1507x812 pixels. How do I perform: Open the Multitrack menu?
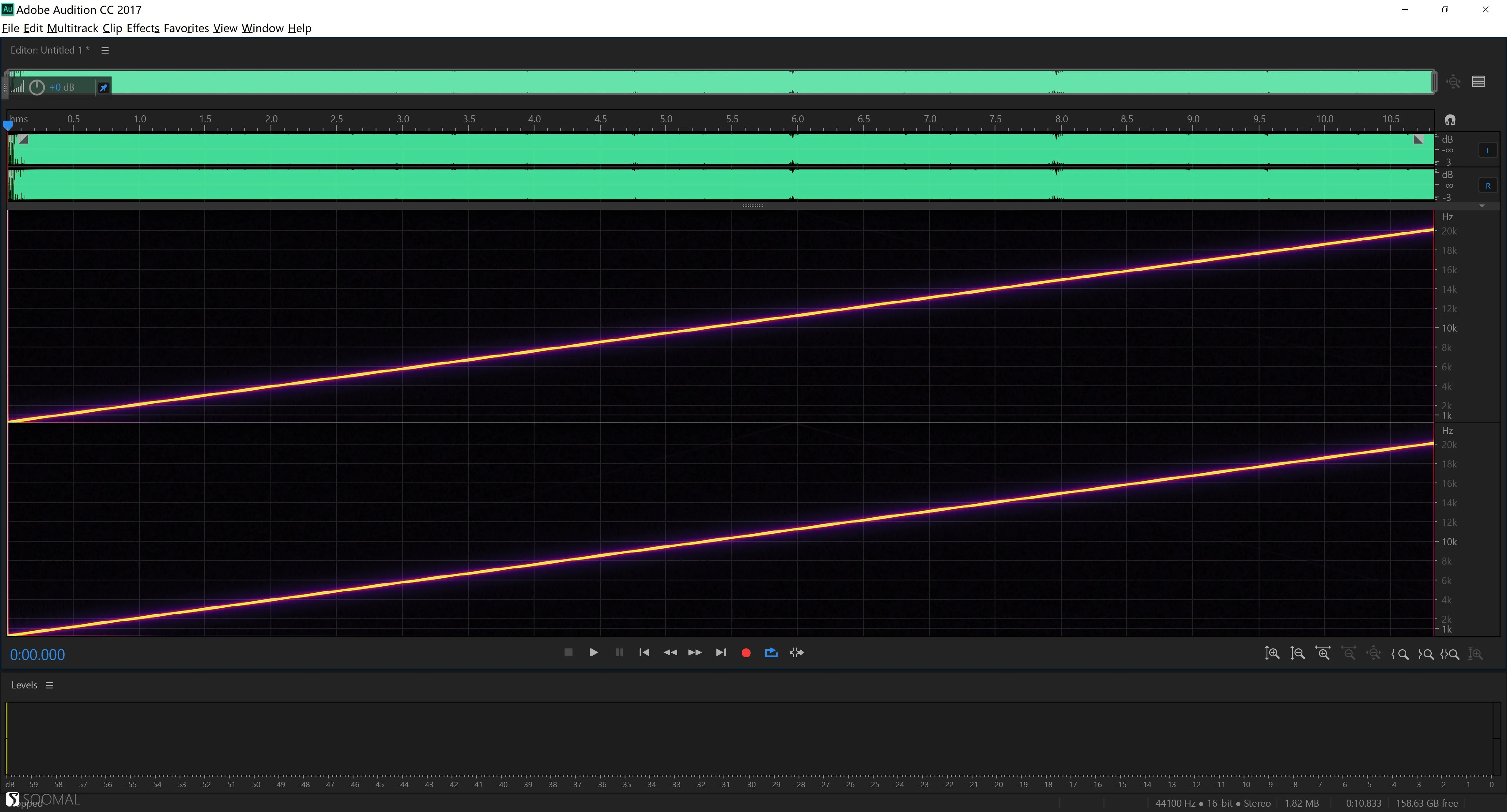coord(72,28)
